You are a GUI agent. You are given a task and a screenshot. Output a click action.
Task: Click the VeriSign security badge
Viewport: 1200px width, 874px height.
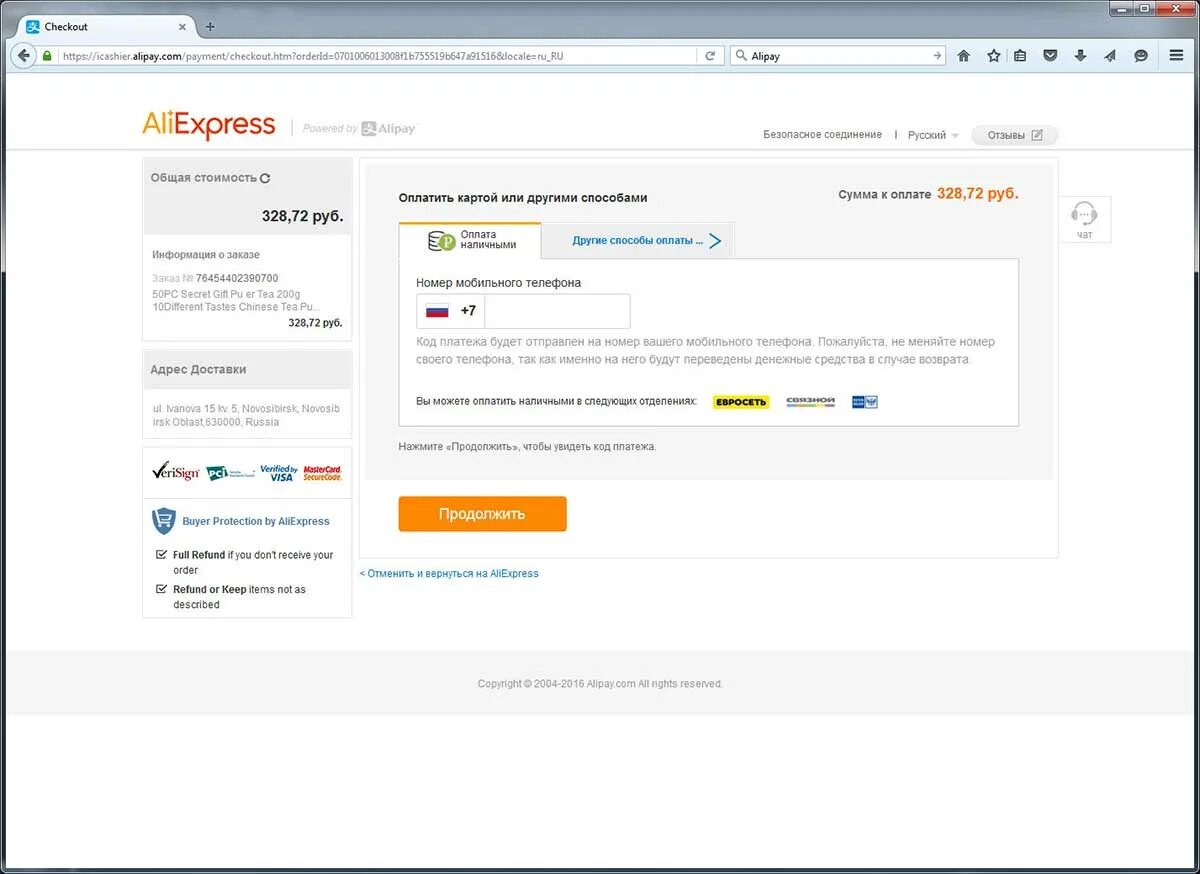176,472
